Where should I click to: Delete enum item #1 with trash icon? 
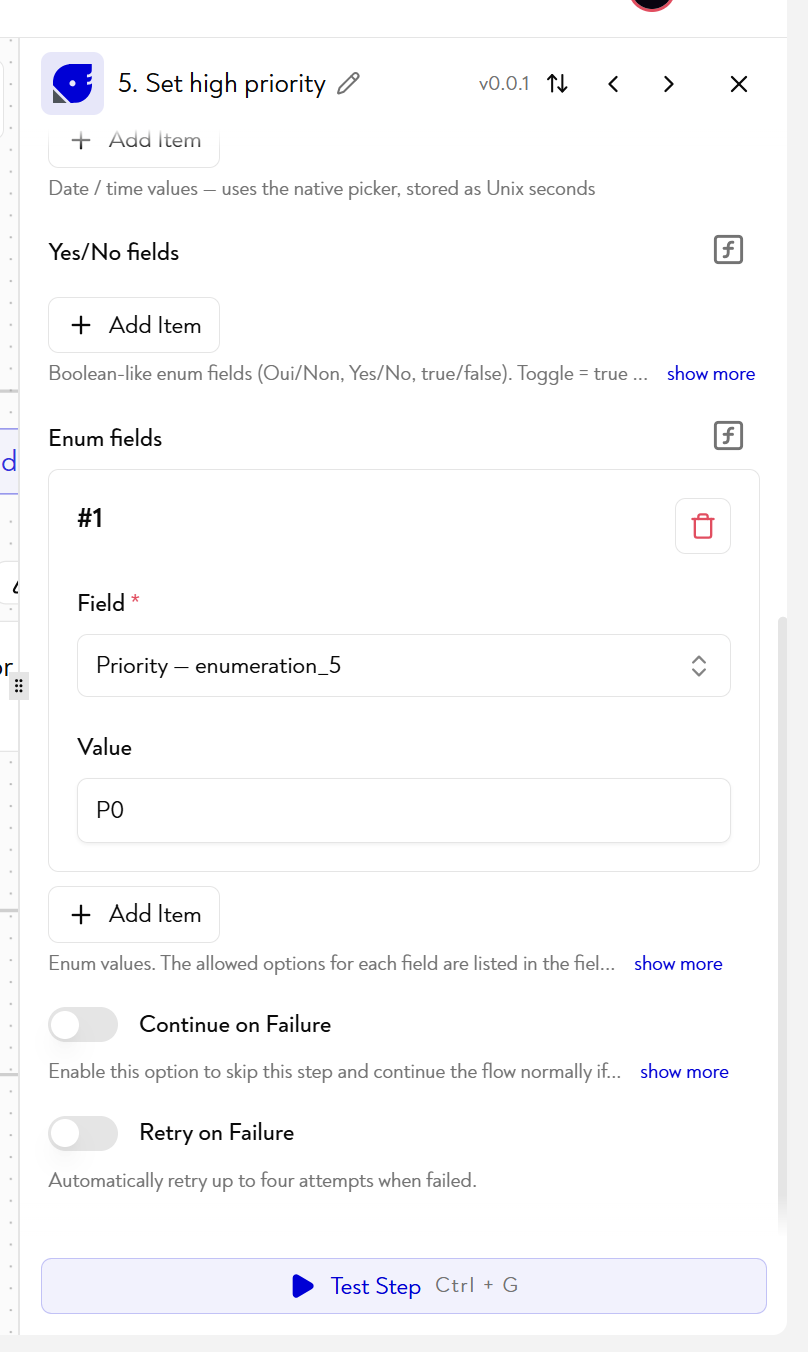703,526
